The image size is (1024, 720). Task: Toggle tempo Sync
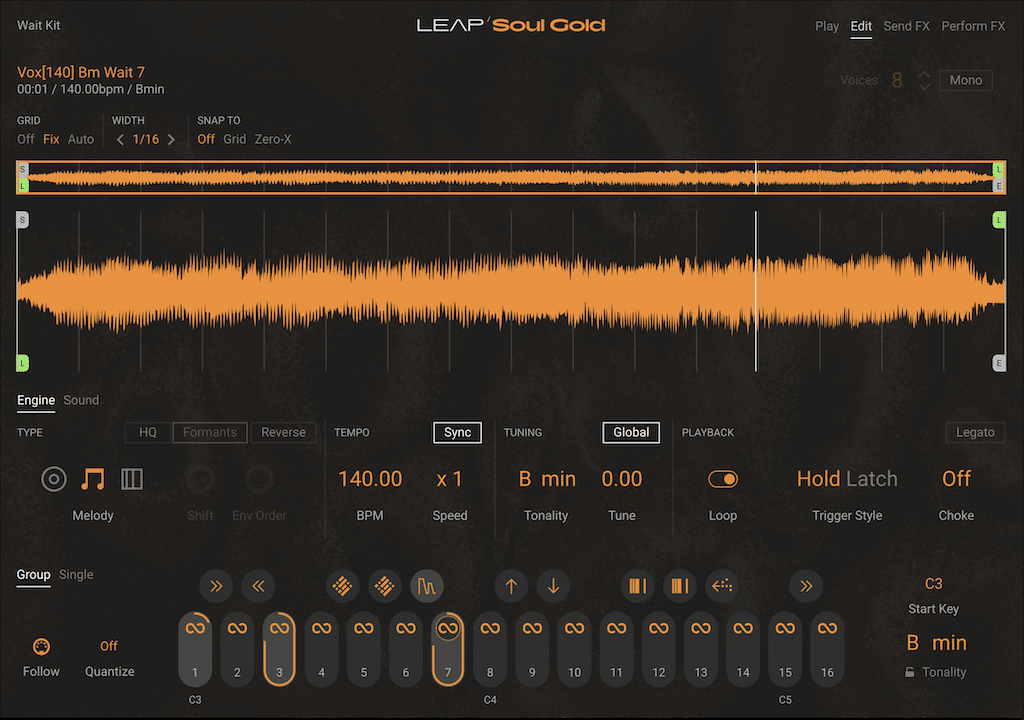coord(457,433)
